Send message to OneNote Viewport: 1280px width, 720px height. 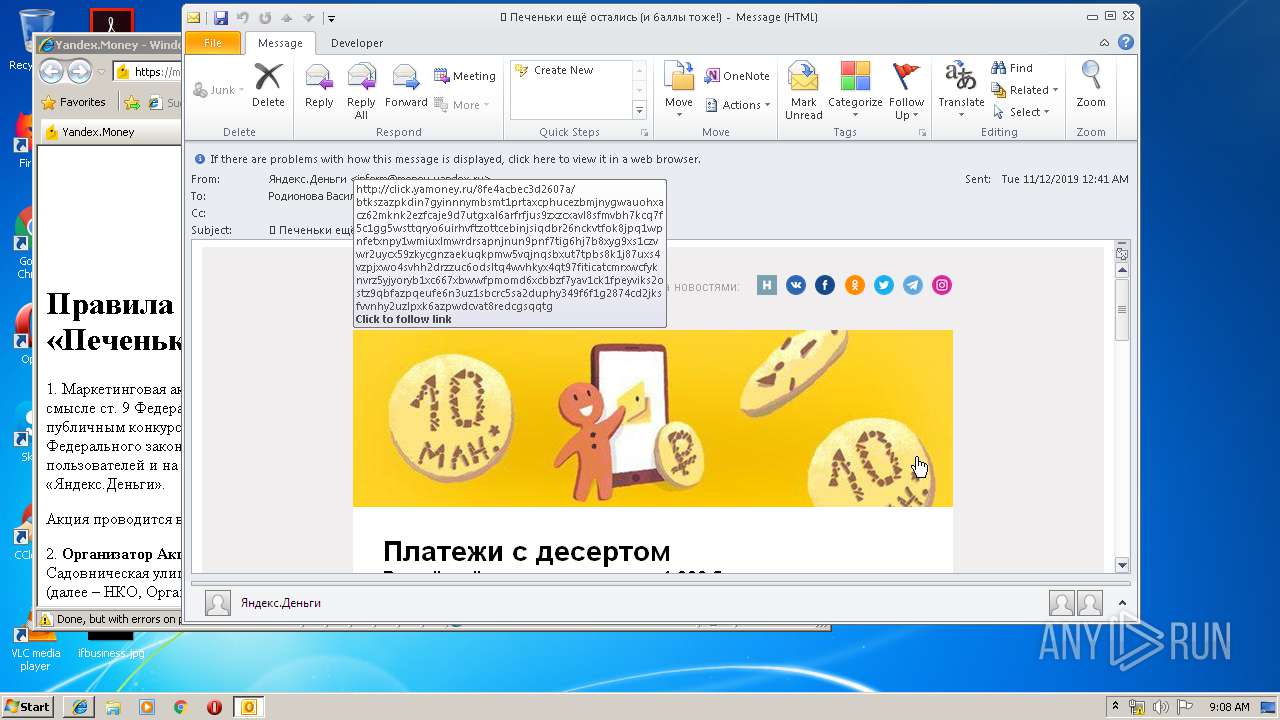(x=738, y=76)
